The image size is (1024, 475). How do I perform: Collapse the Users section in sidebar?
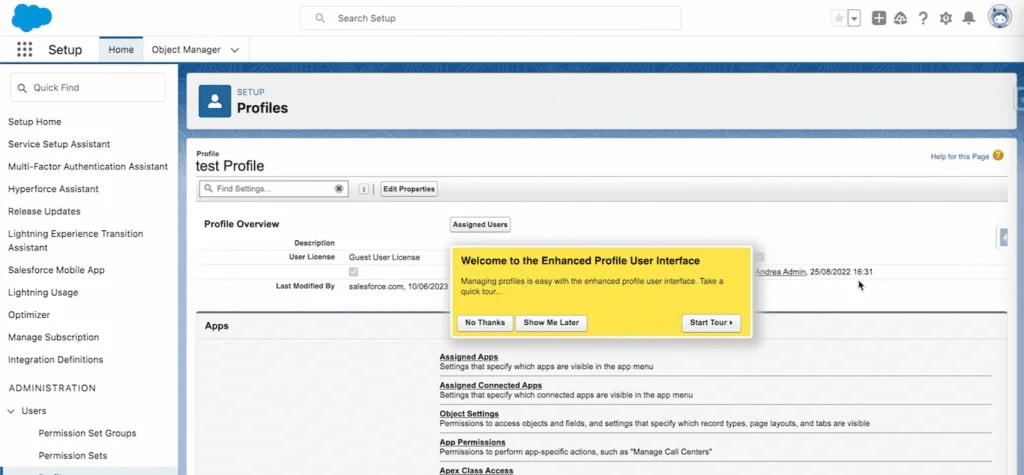(11, 411)
